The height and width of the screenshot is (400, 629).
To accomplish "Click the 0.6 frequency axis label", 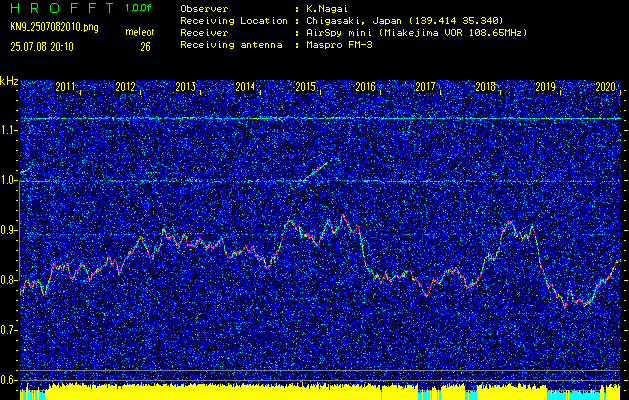I will coord(9,380).
